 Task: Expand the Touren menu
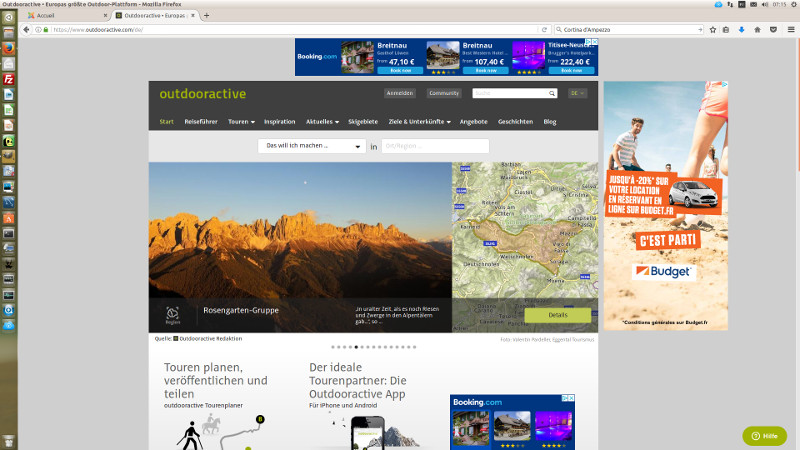241,122
